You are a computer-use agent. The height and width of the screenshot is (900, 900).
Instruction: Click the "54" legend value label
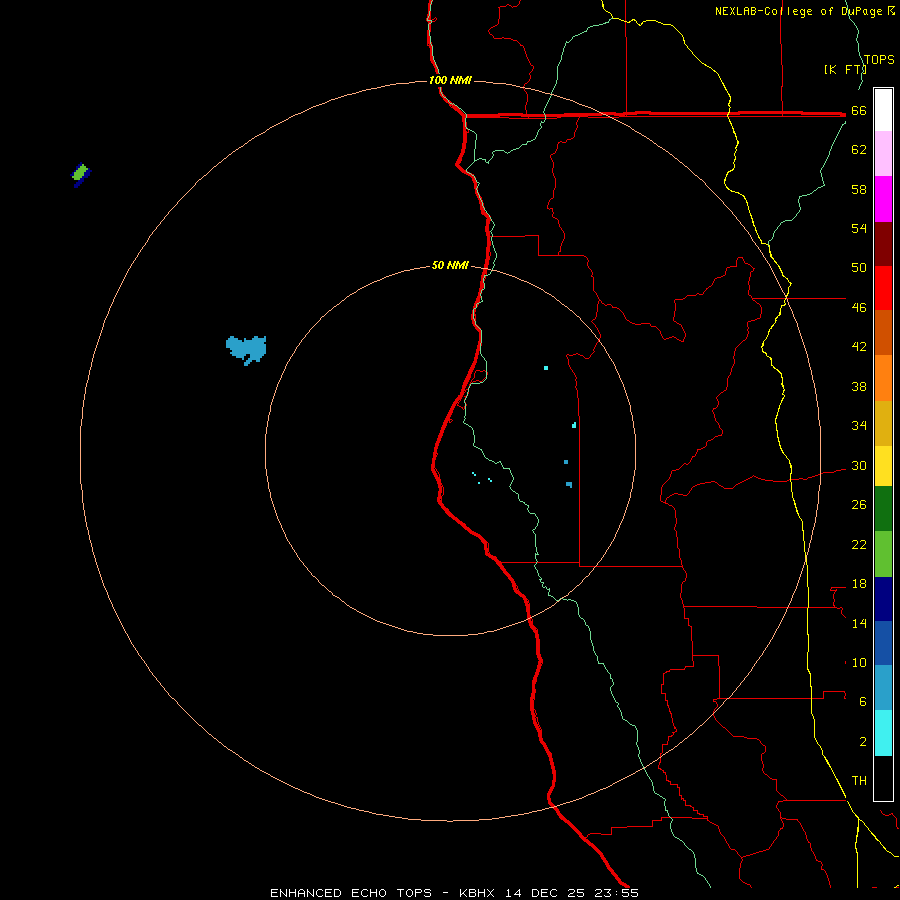[x=859, y=228]
